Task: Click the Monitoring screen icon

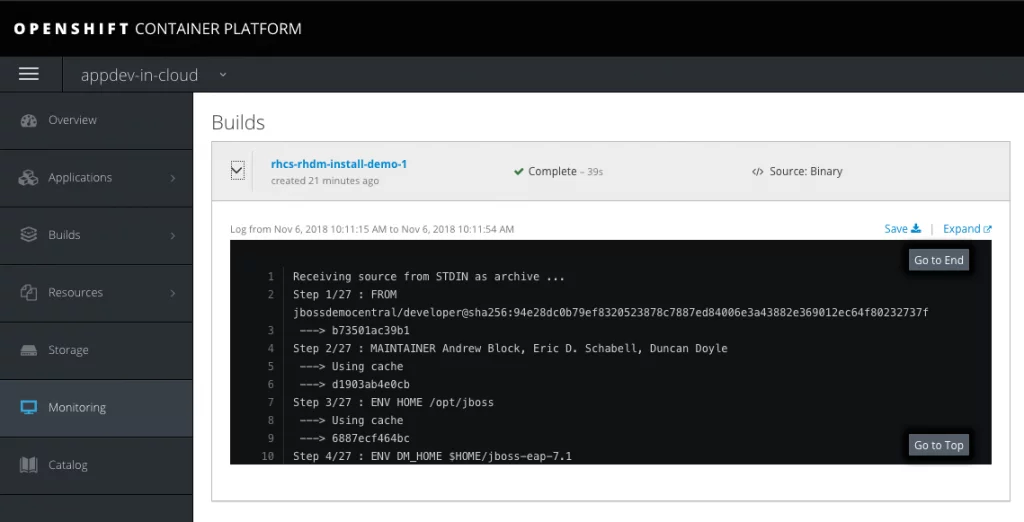Action: tap(29, 408)
